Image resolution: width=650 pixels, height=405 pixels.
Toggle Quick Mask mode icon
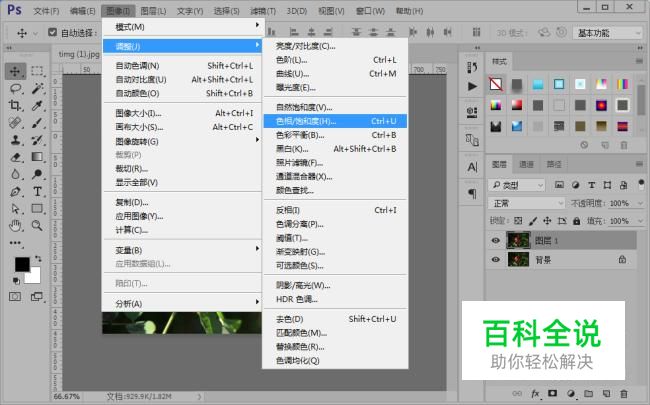[x=15, y=297]
